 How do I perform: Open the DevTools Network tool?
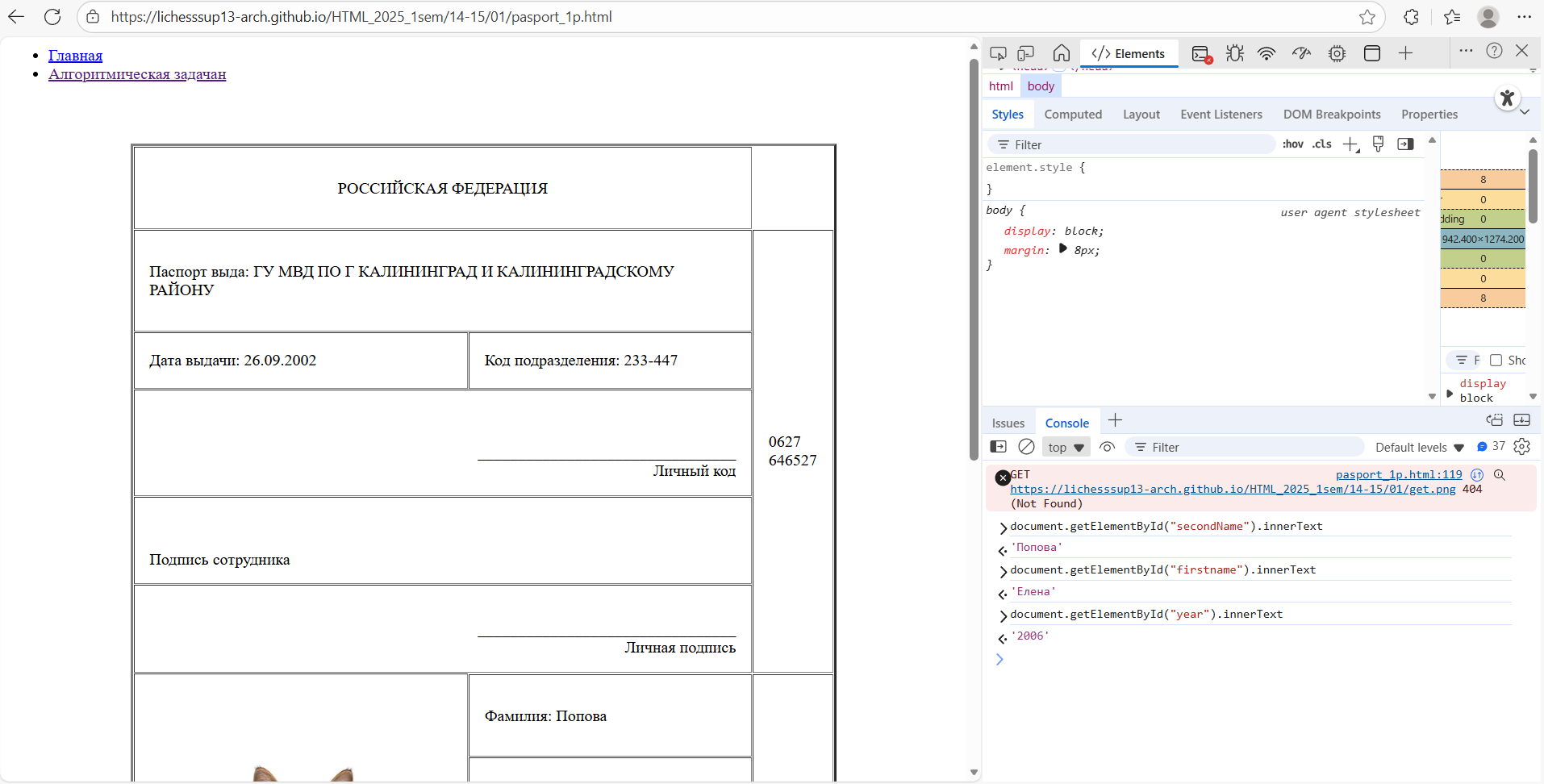pyautogui.click(x=1266, y=53)
